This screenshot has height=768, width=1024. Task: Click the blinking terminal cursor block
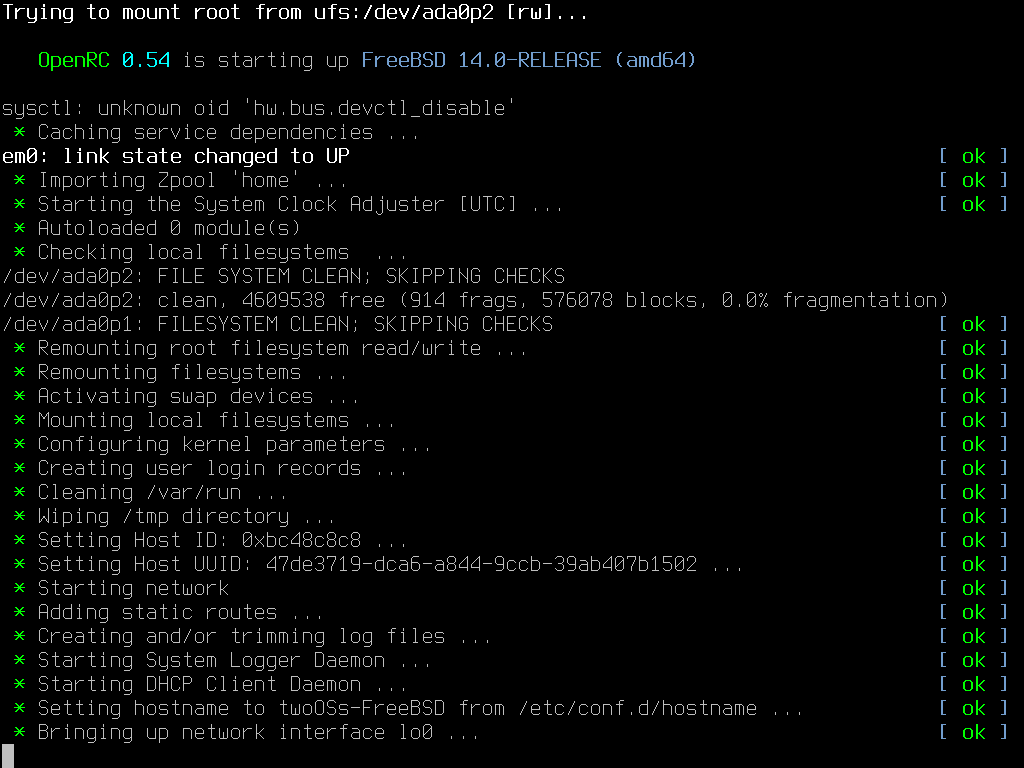tap(8, 755)
